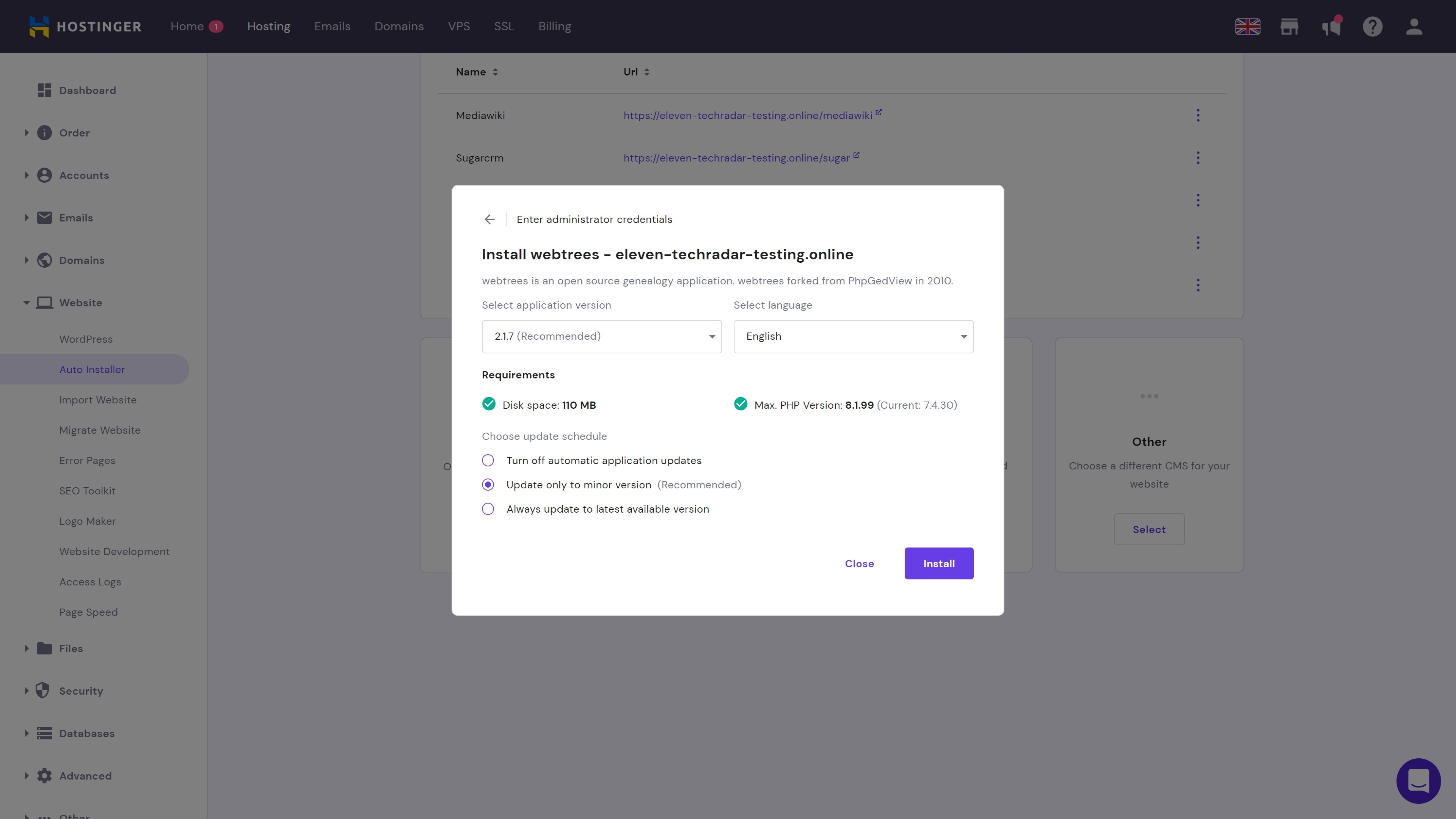Viewport: 1456px width, 819px height.
Task: Open announcements megaphone icon
Action: pyautogui.click(x=1331, y=27)
